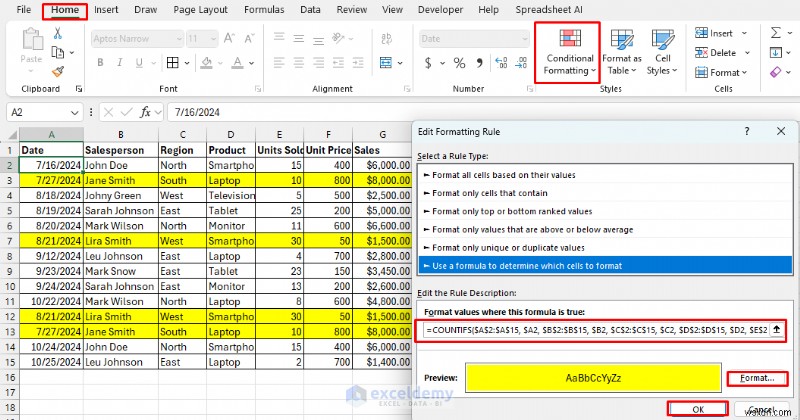Screen dimensions: 800x420
Task: Click Insert cells button
Action: pyautogui.click(x=720, y=33)
